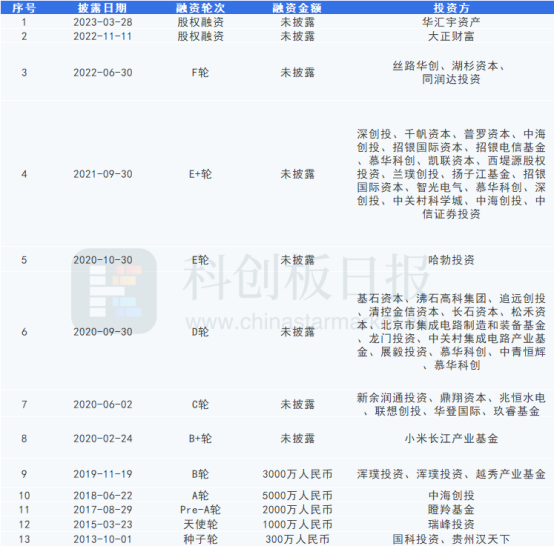This screenshot has height=547, width=554.
Task: Click amount 1000万人民币
Action: click(x=297, y=524)
